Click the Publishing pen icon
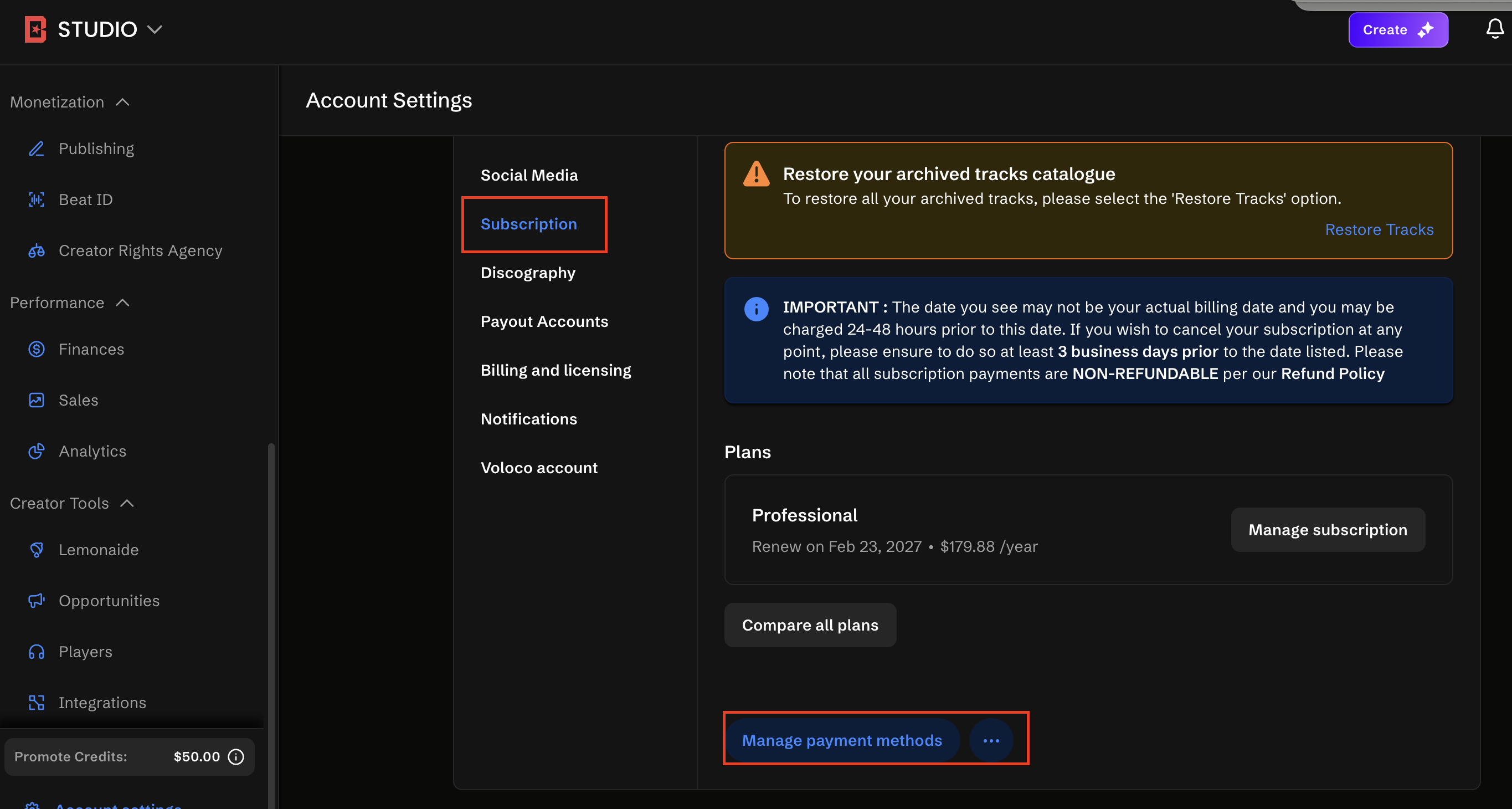The image size is (1512, 809). tap(37, 149)
